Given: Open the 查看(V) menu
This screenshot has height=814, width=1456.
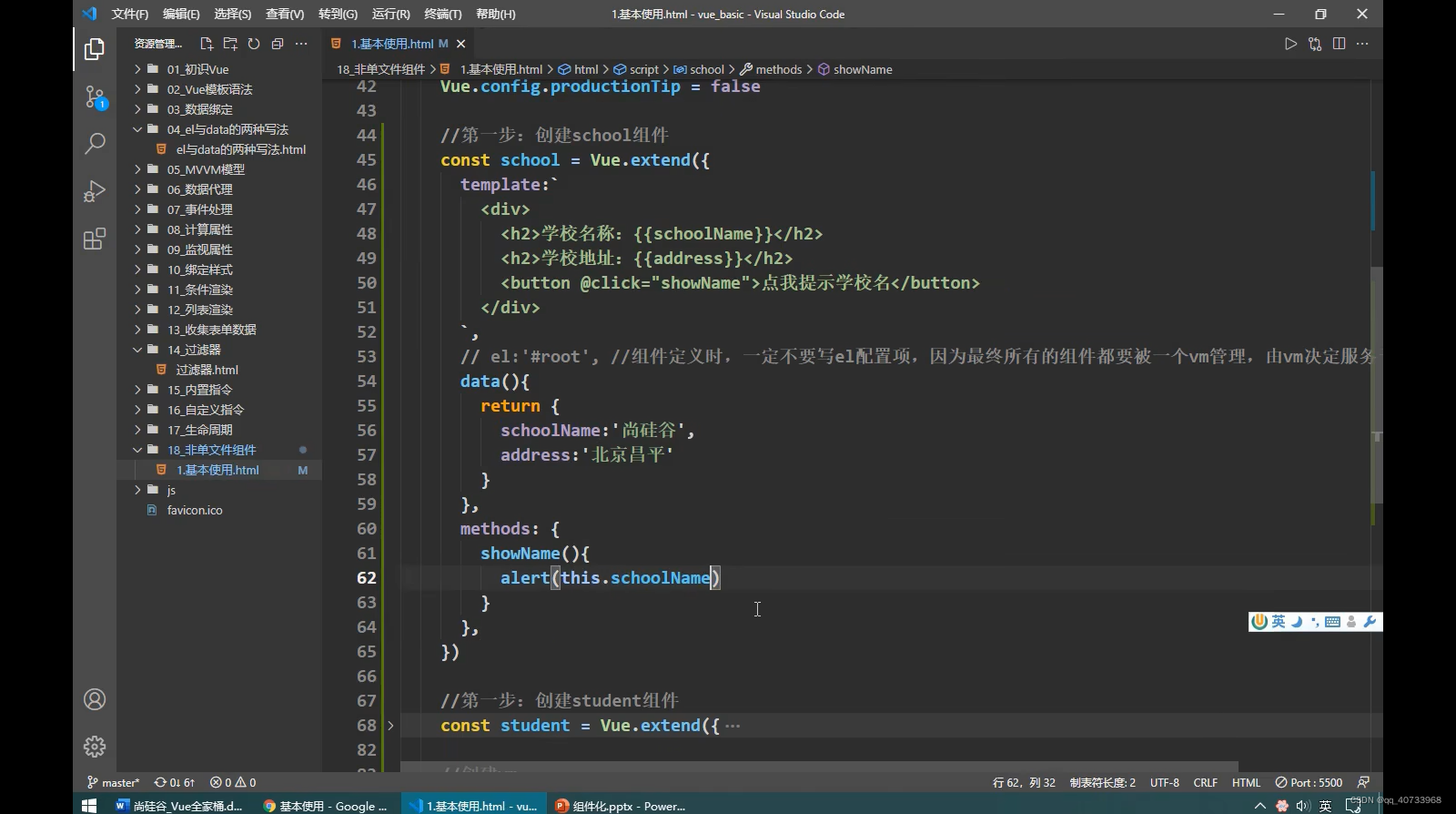Looking at the screenshot, I should pyautogui.click(x=285, y=14).
